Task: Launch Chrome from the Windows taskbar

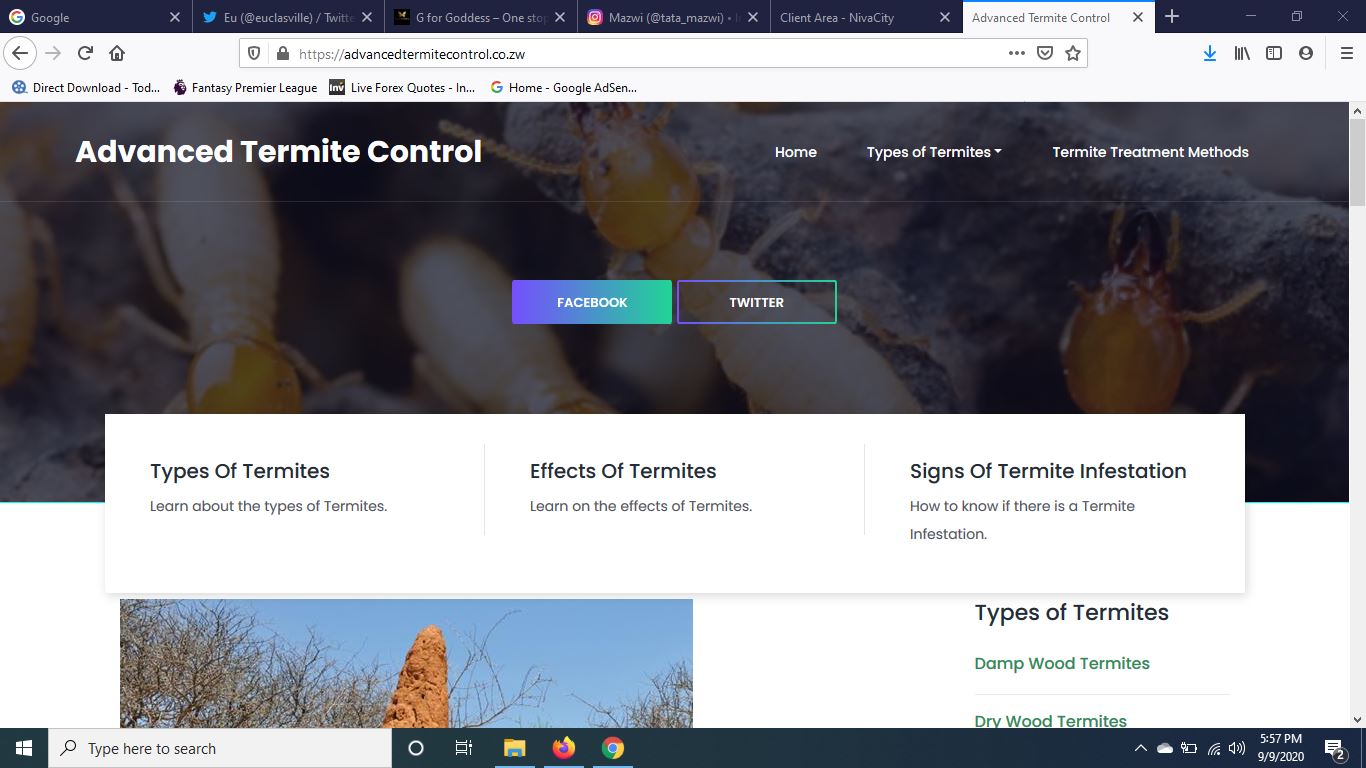Action: tap(613, 748)
